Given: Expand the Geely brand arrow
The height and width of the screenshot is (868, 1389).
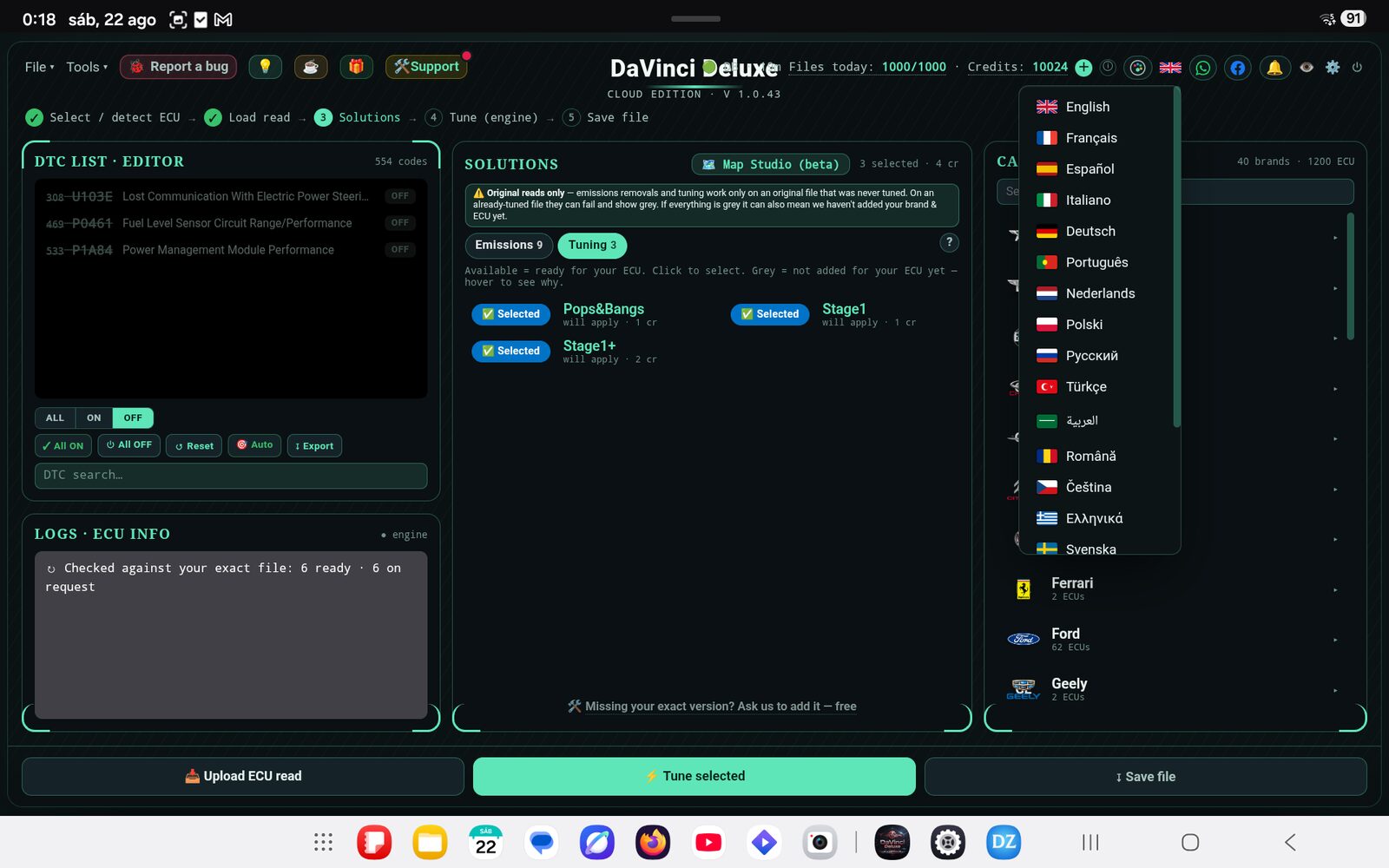Looking at the screenshot, I should pos(1335,691).
